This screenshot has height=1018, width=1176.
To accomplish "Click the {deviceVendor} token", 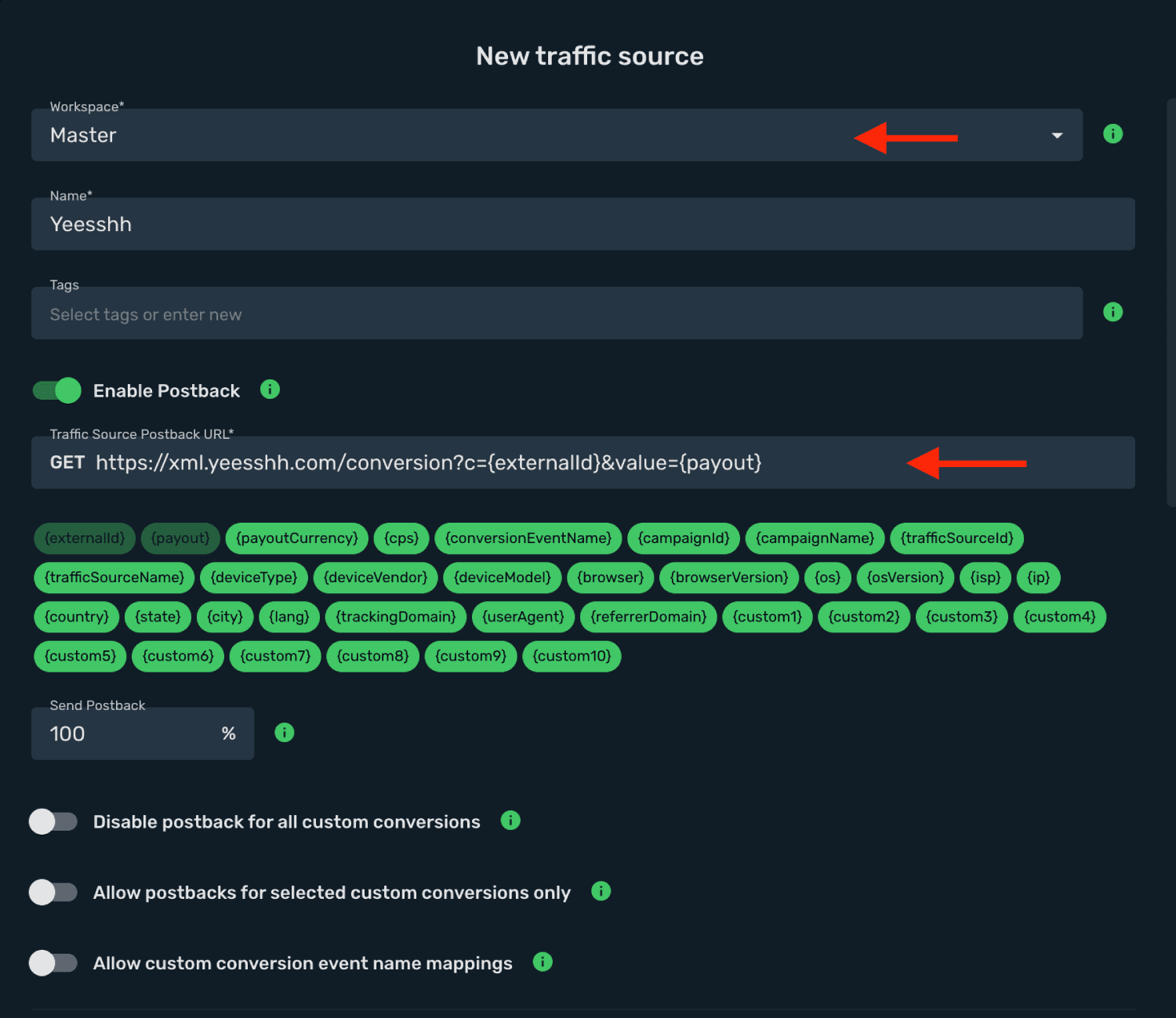I will point(376,578).
